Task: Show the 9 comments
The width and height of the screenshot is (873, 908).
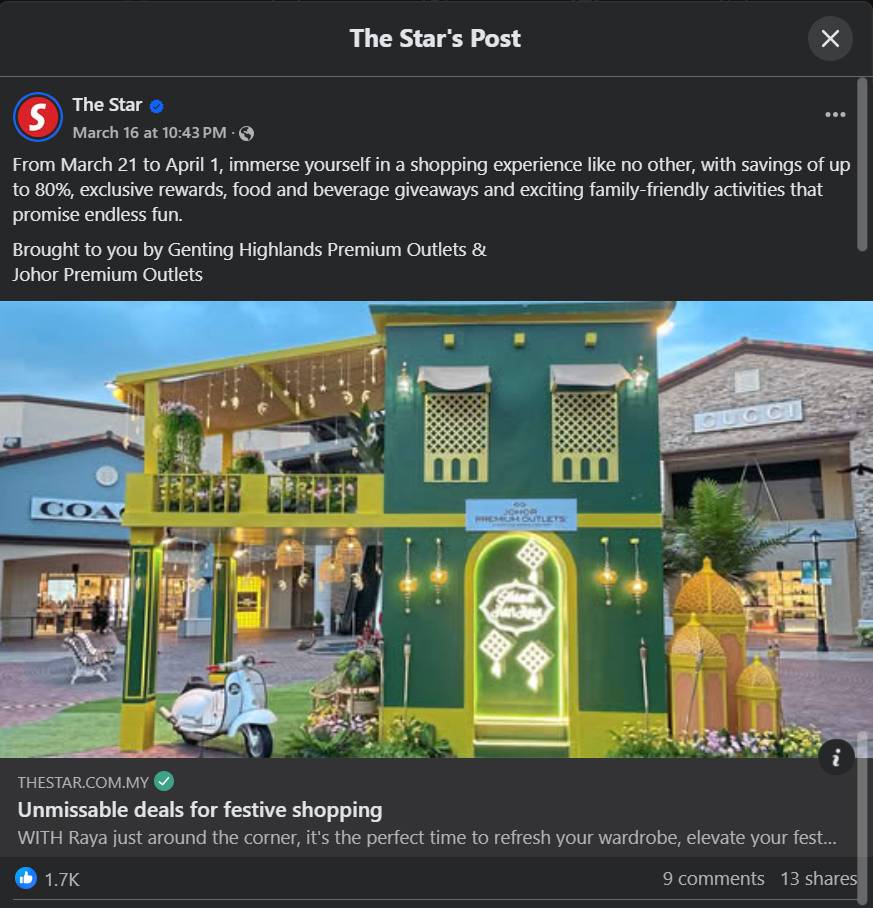Action: pos(713,878)
